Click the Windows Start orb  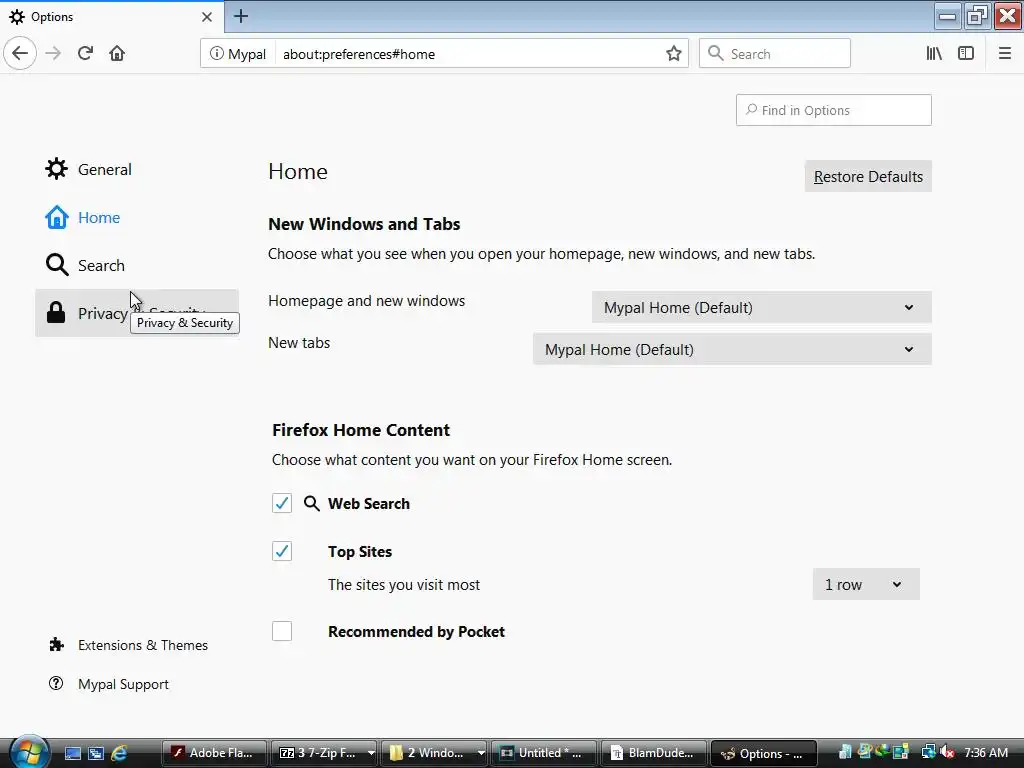(28, 752)
